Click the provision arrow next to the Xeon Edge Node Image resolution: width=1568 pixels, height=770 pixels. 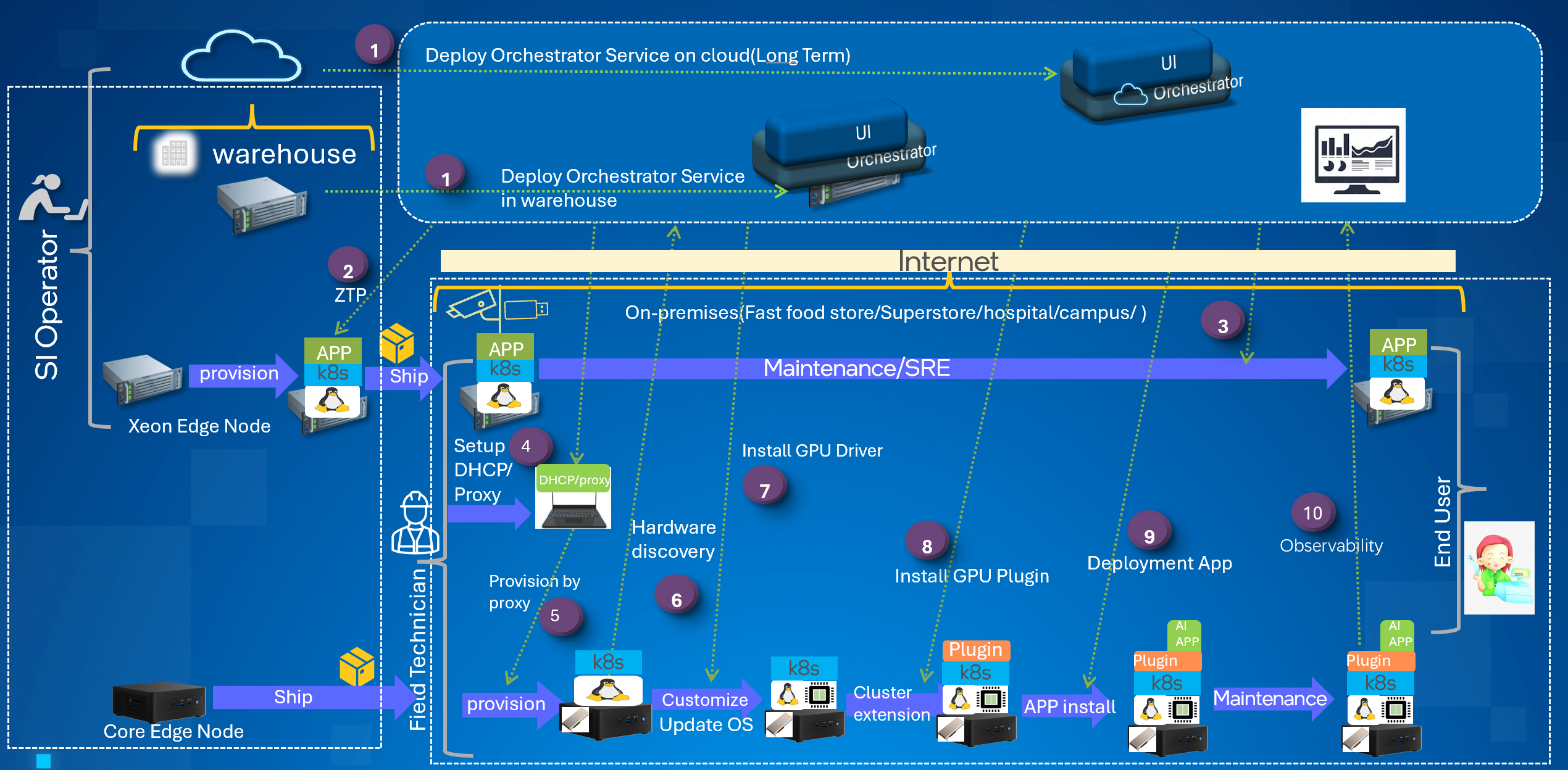243,375
